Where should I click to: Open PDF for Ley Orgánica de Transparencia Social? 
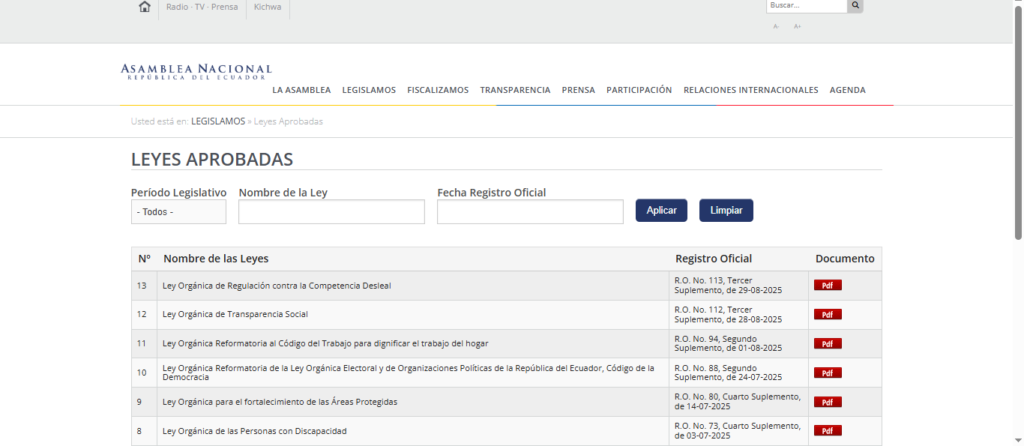coord(827,314)
